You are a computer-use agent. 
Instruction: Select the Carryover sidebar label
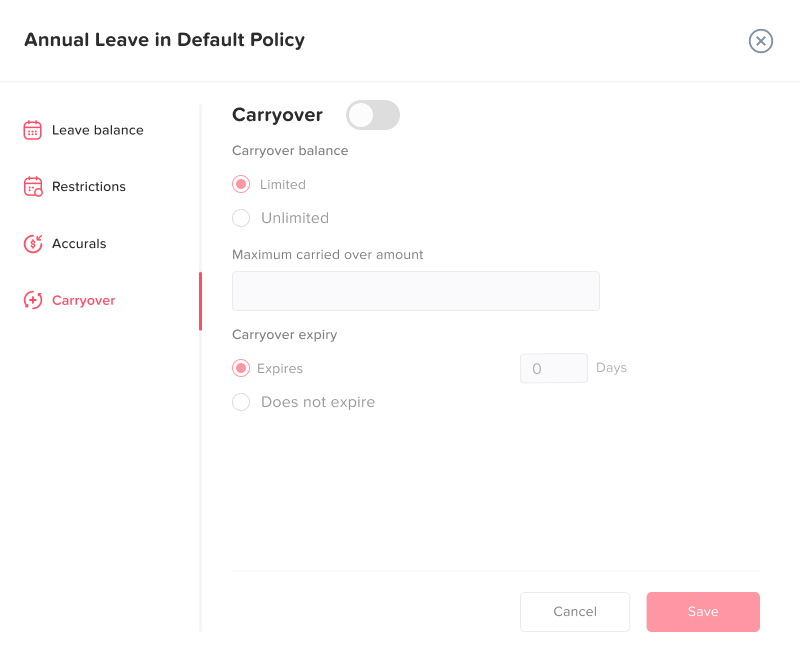coord(84,300)
